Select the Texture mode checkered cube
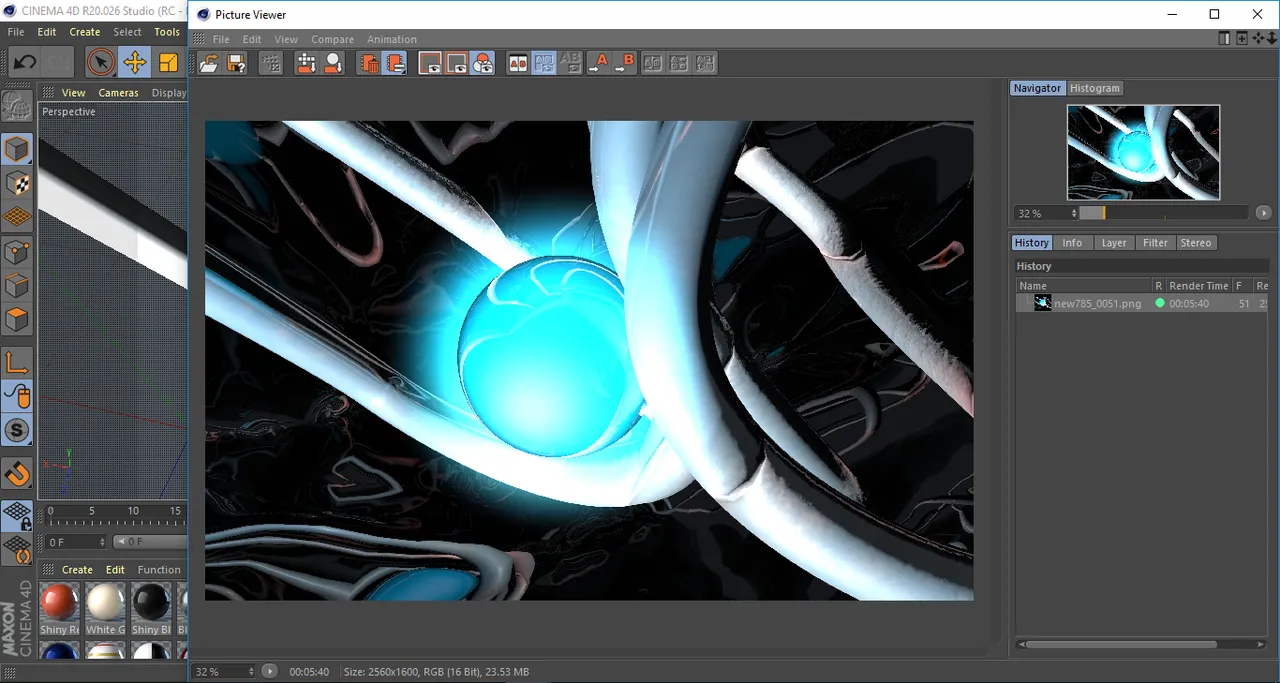 17,184
